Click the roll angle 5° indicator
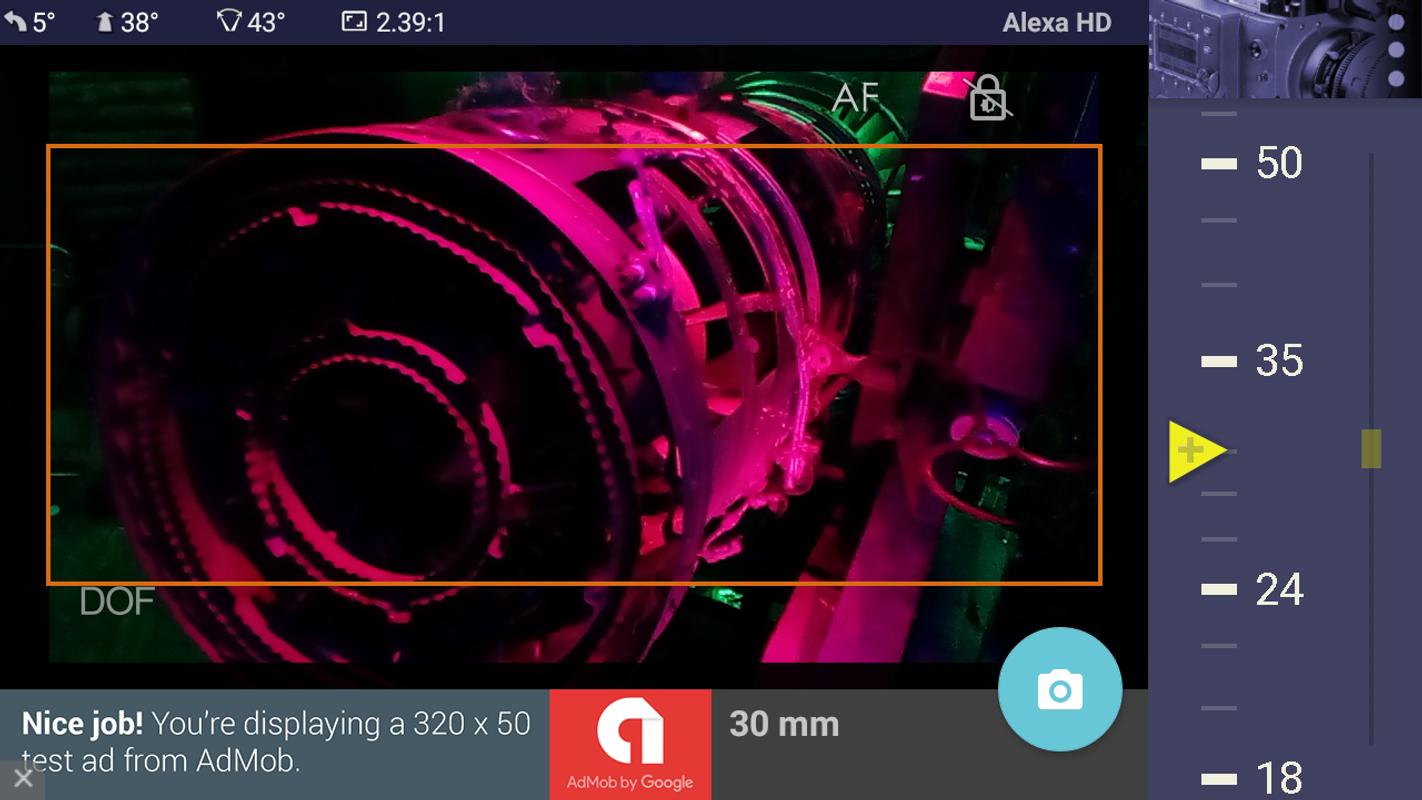Screen dimensions: 1422x800 point(29,21)
